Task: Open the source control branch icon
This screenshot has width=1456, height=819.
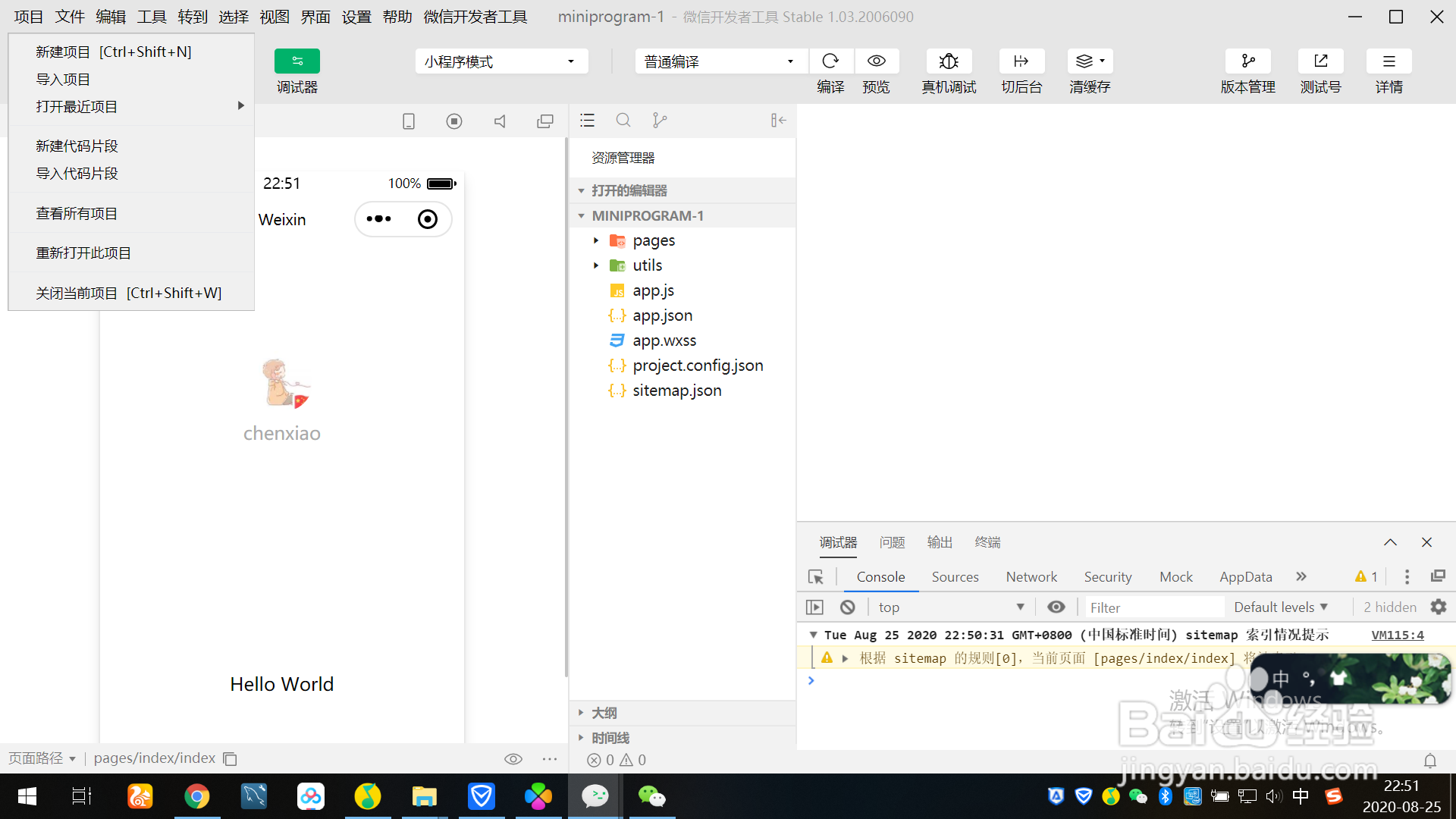Action: [x=660, y=120]
